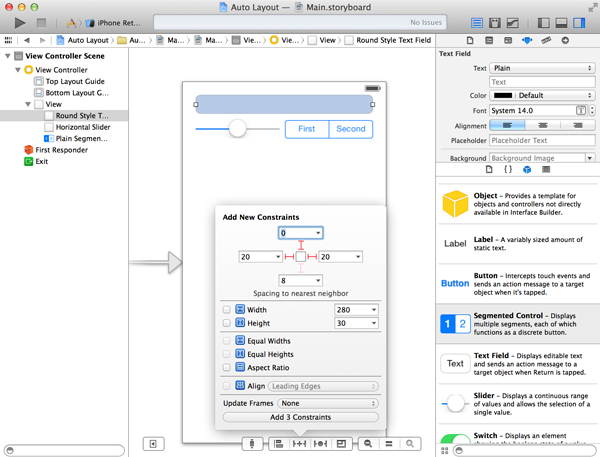The height and width of the screenshot is (457, 600).
Task: Collapse the View node in outline
Action: 28,104
